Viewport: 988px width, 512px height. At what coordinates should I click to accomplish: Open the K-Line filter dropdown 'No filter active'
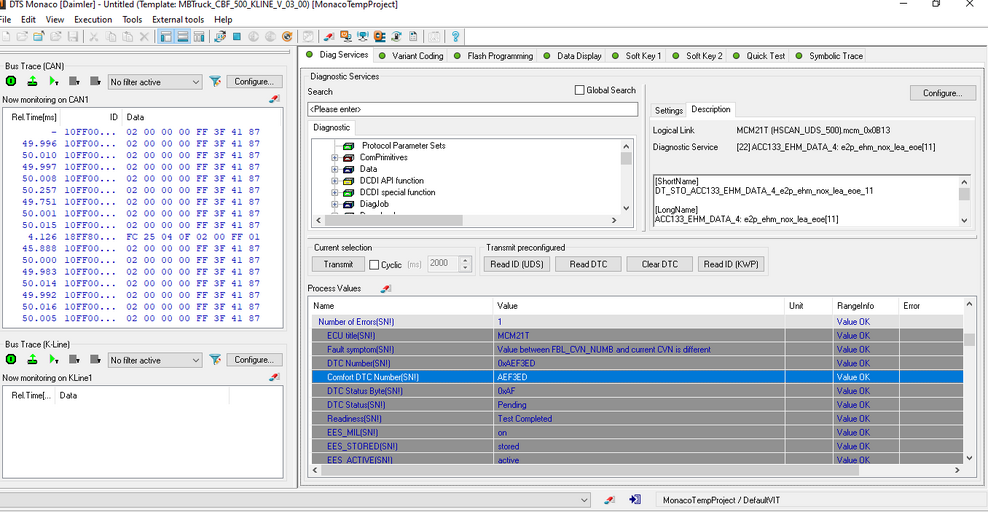point(155,360)
